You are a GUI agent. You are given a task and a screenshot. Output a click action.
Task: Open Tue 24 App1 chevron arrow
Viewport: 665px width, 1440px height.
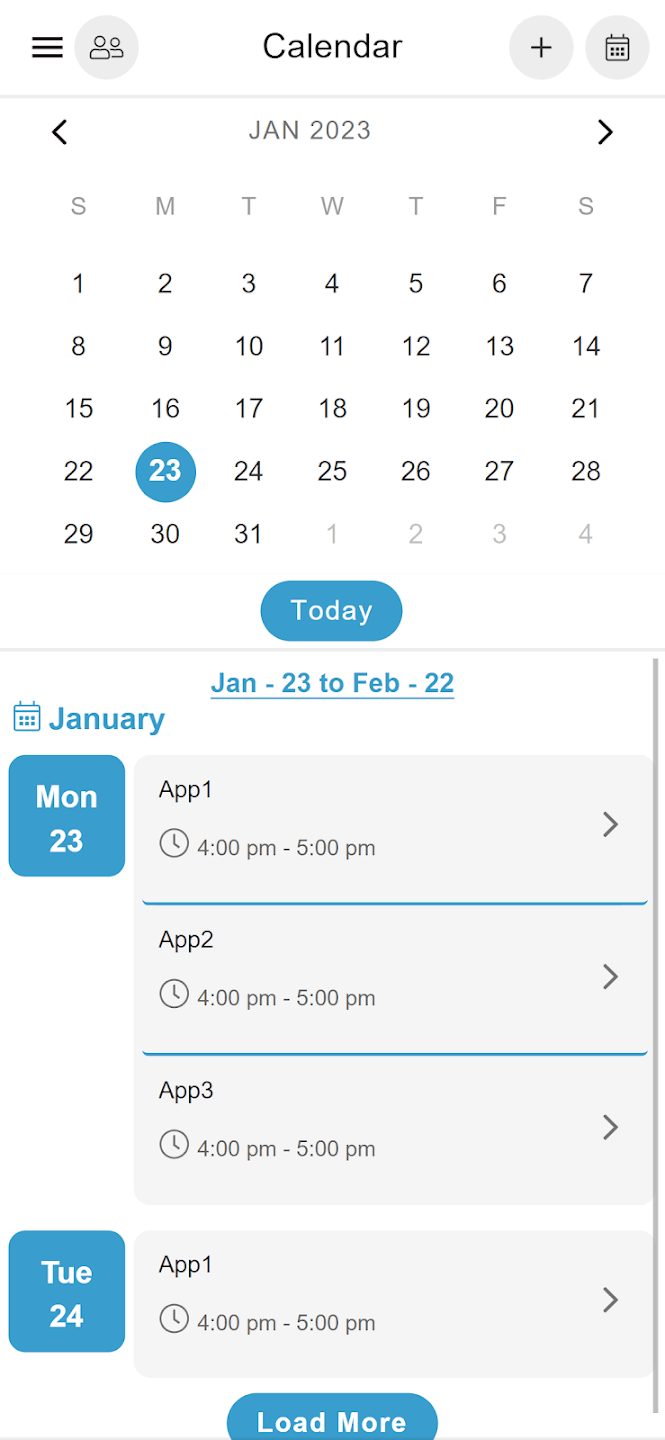click(x=610, y=1299)
